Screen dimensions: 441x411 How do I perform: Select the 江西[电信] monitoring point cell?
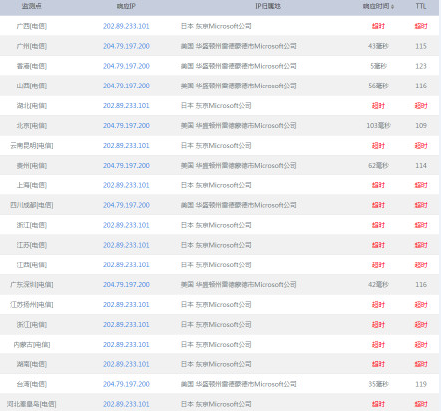pyautogui.click(x=32, y=265)
